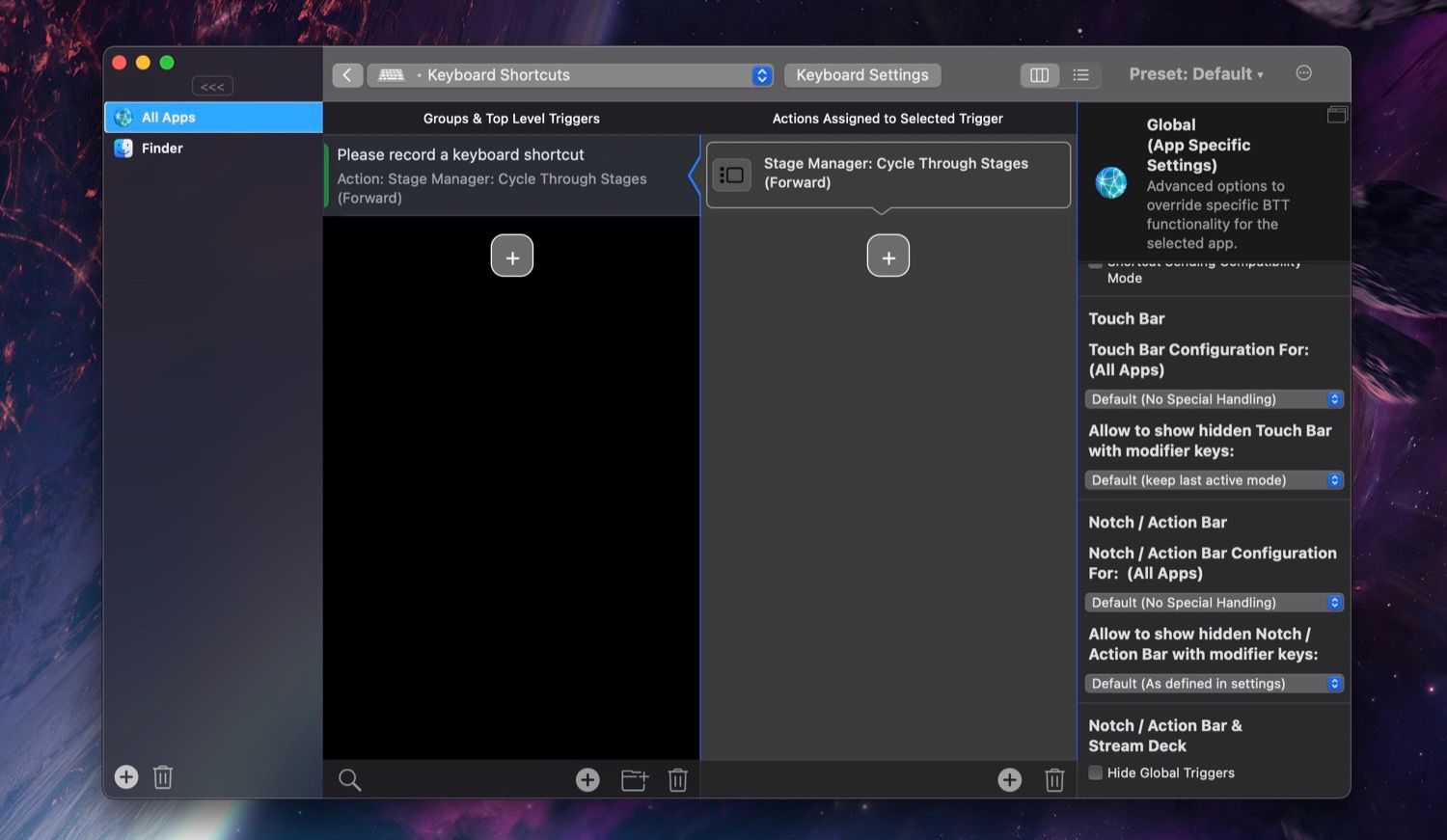Select All Apps in the sidebar
This screenshot has width=1447, height=840.
169,117
